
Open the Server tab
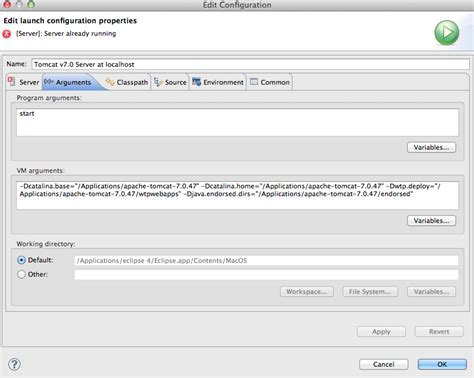[x=24, y=82]
